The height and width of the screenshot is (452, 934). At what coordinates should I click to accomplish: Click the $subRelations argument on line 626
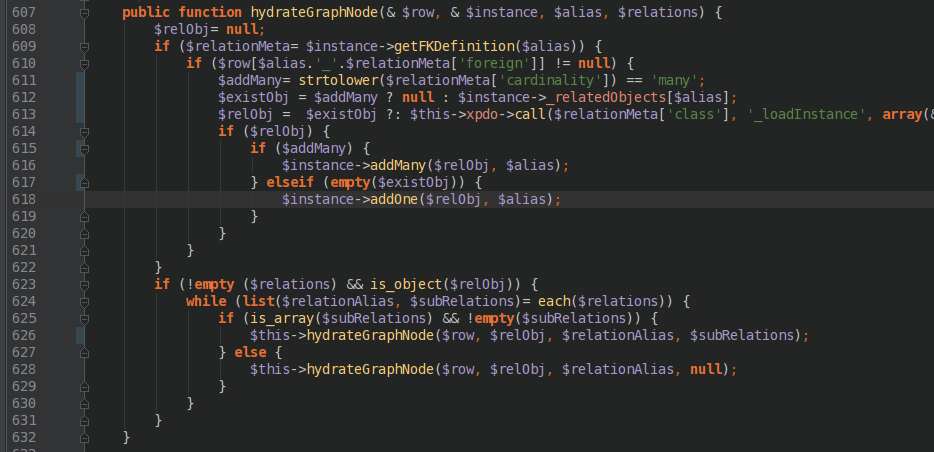742,335
